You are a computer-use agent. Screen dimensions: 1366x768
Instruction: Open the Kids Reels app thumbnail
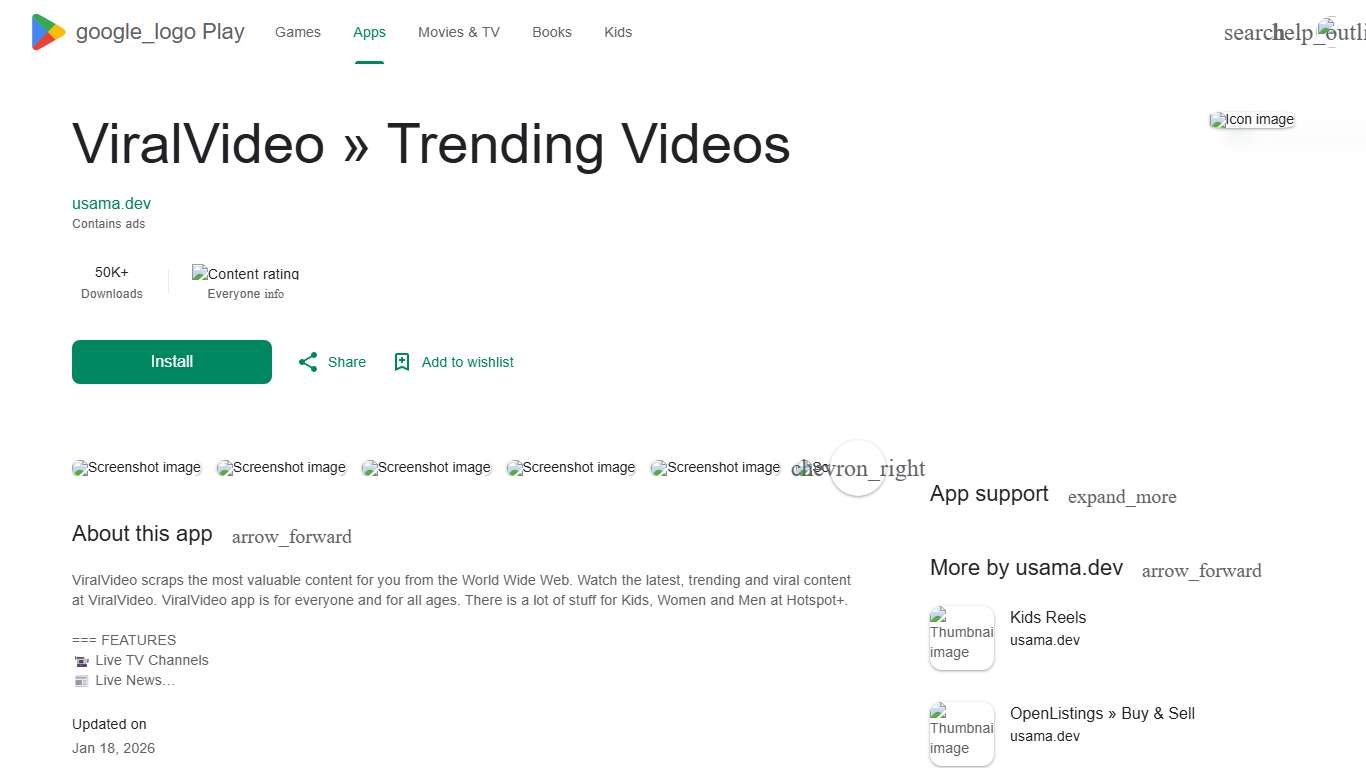(x=961, y=637)
